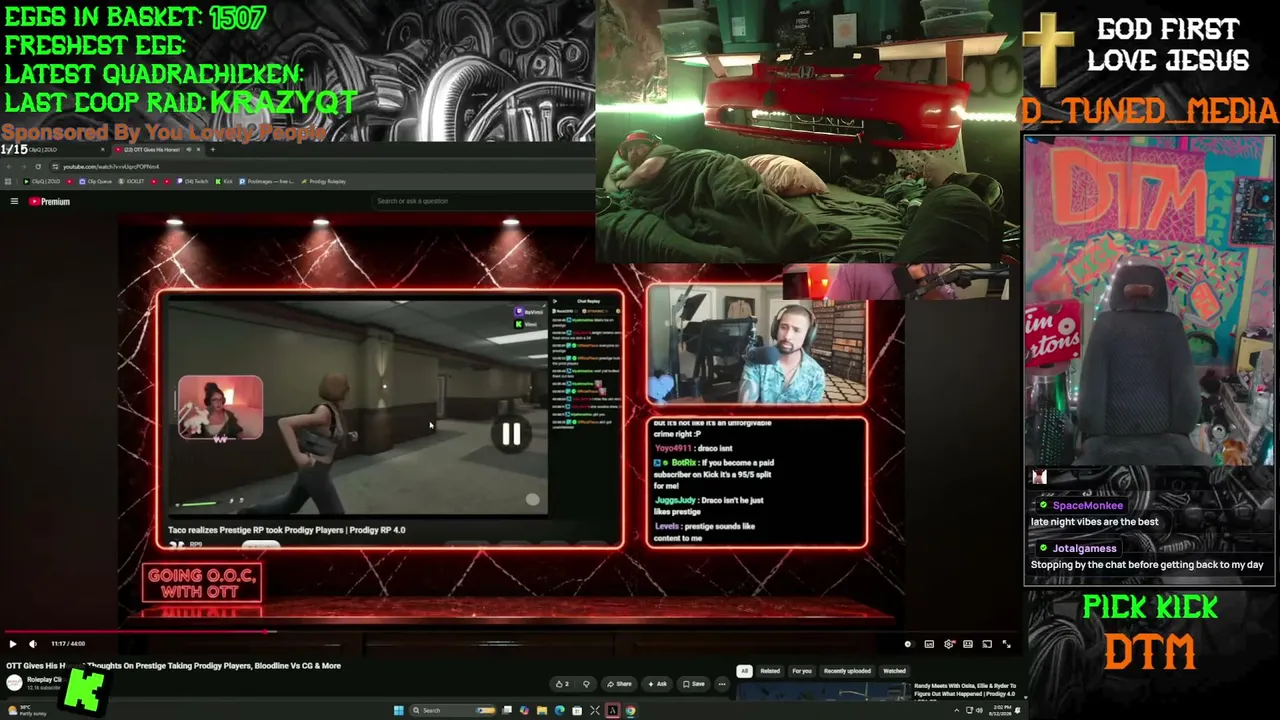Screen dimensions: 1280x720
Task: Close the OTT Gives His Honest tab
Action: tap(198, 150)
